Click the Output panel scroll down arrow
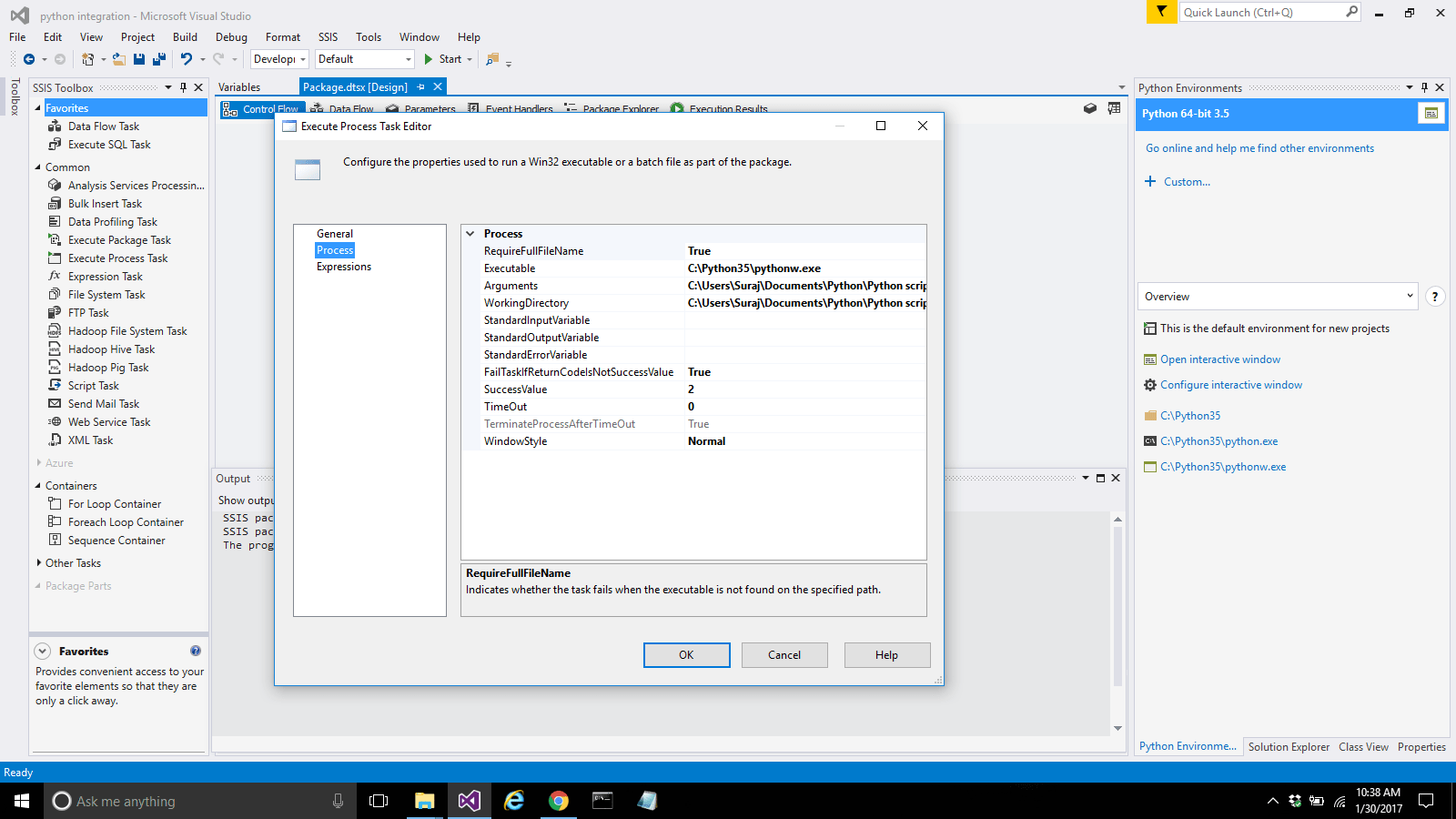1456x819 pixels. [x=1117, y=728]
